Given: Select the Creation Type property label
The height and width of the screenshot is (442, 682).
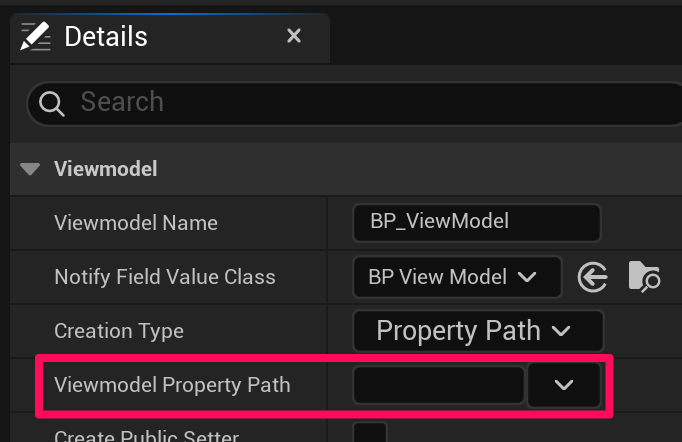Looking at the screenshot, I should (119, 331).
